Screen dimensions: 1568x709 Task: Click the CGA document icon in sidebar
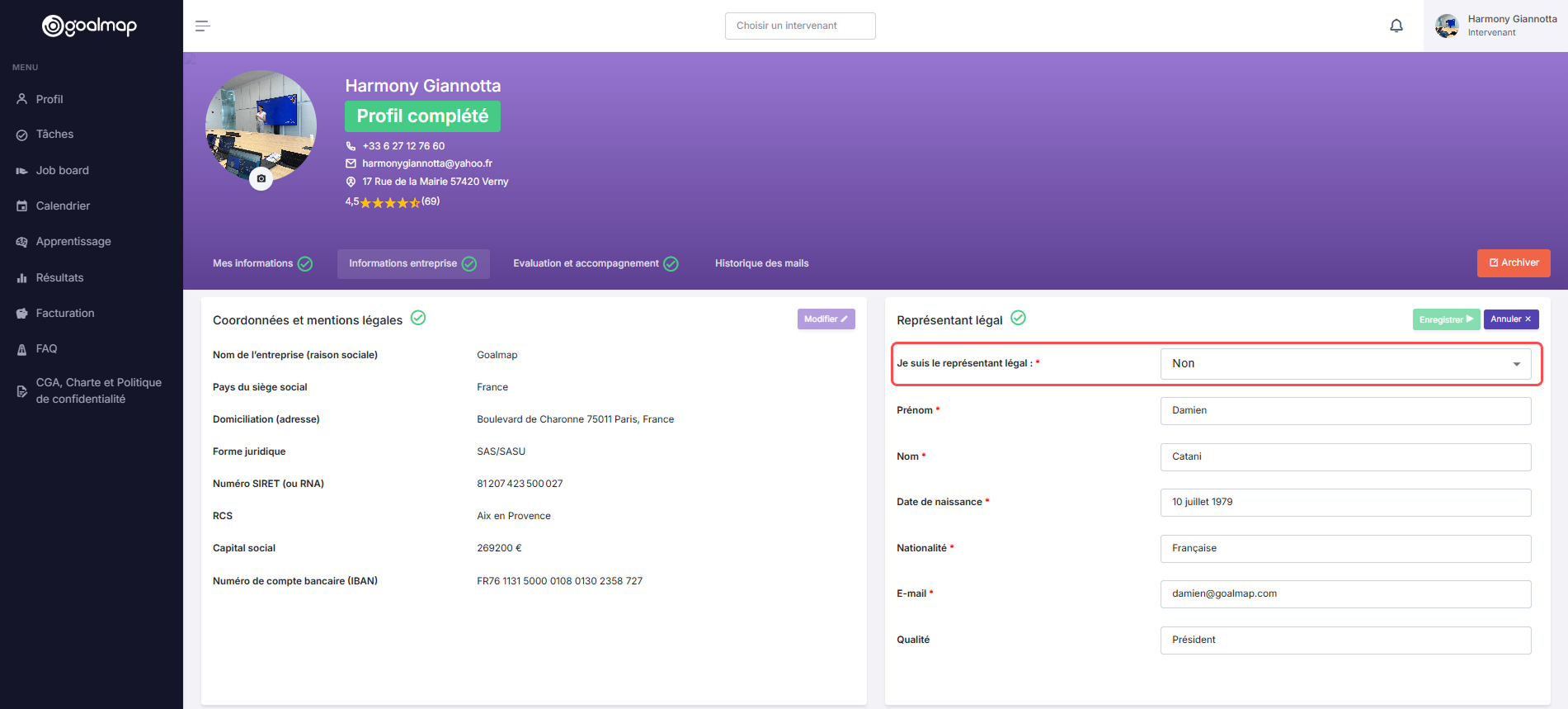pos(22,391)
